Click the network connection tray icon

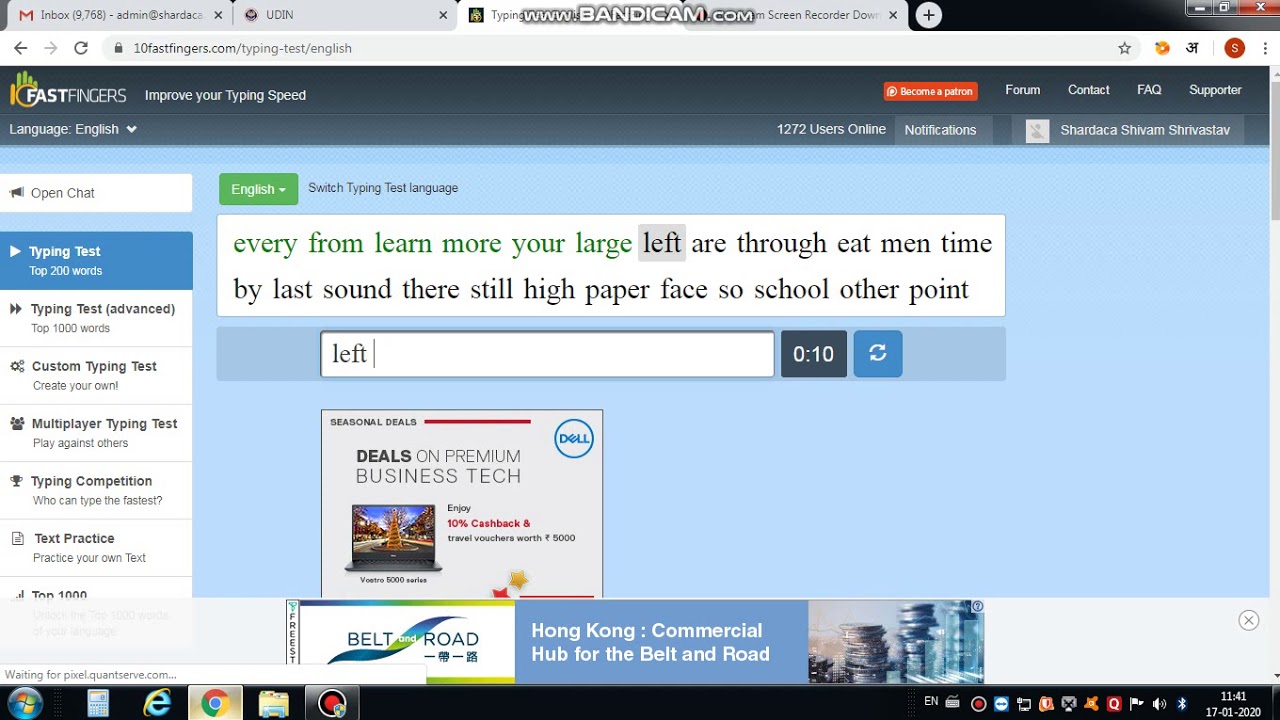tap(1024, 703)
